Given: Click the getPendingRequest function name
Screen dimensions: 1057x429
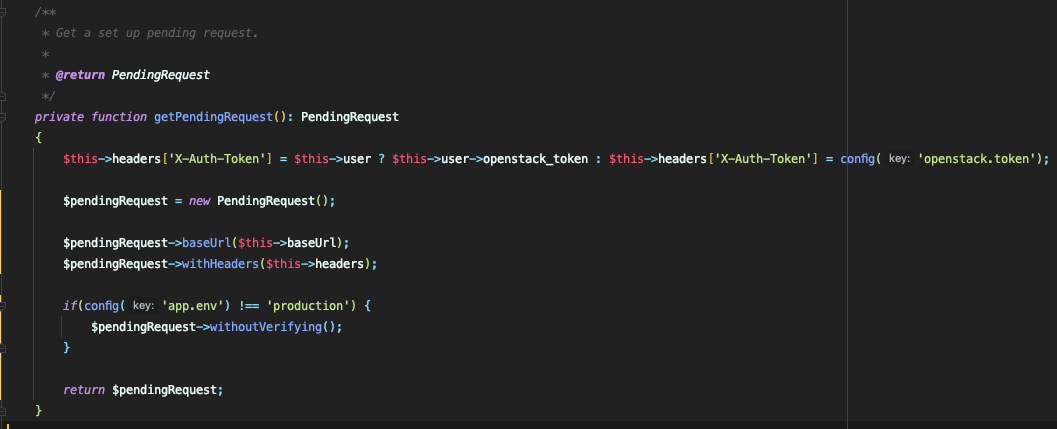Looking at the screenshot, I should click(212, 117).
